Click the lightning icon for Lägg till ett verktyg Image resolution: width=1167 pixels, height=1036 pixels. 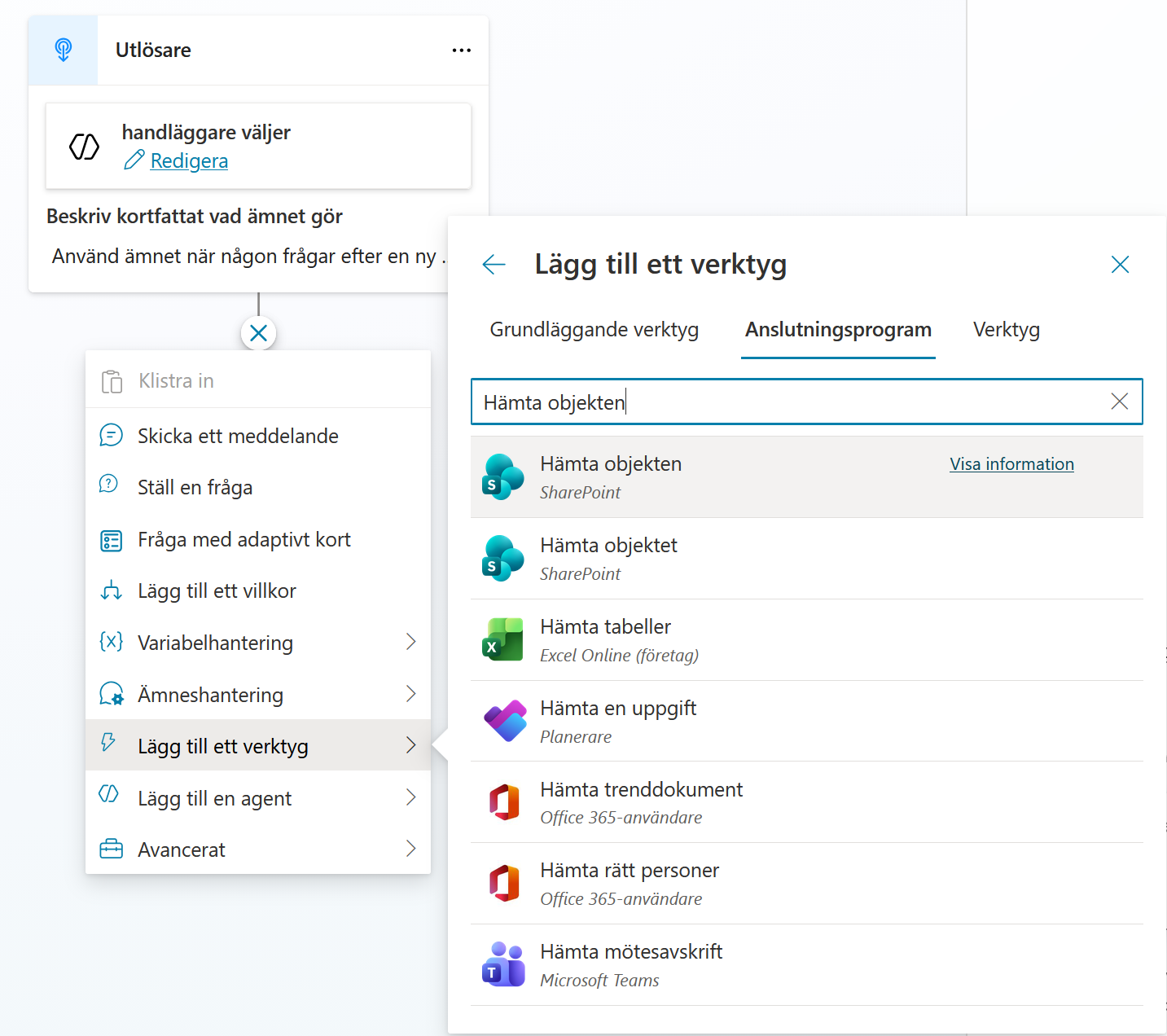click(x=108, y=741)
